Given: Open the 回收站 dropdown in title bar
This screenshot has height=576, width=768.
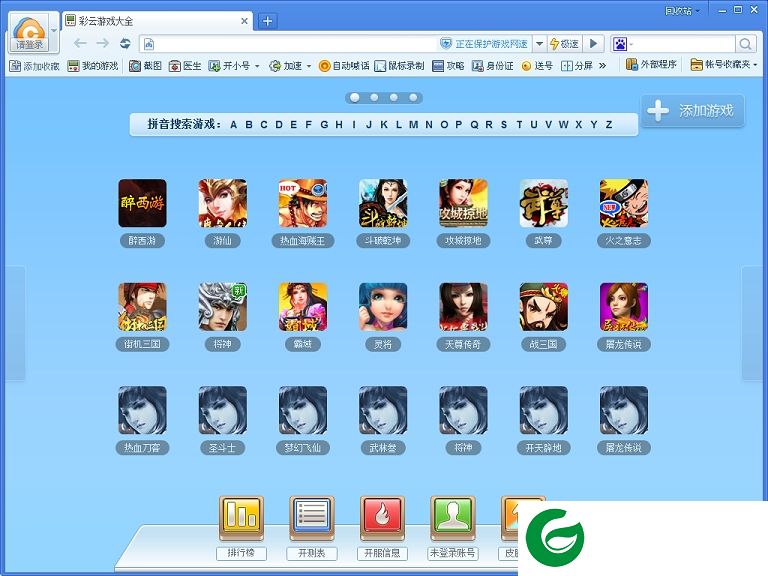Looking at the screenshot, I should tap(682, 10).
